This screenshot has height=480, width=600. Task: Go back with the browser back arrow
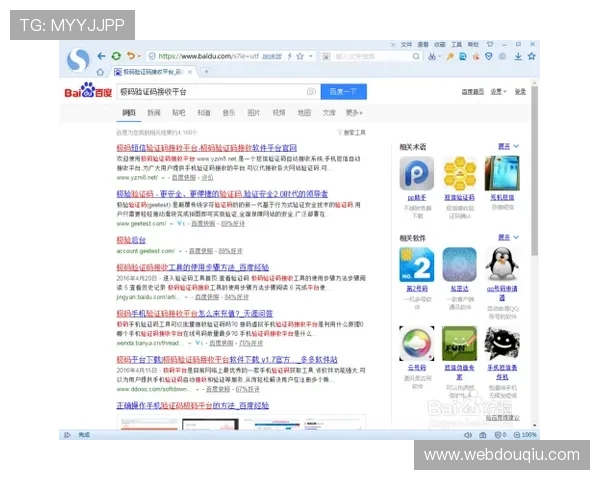click(101, 56)
